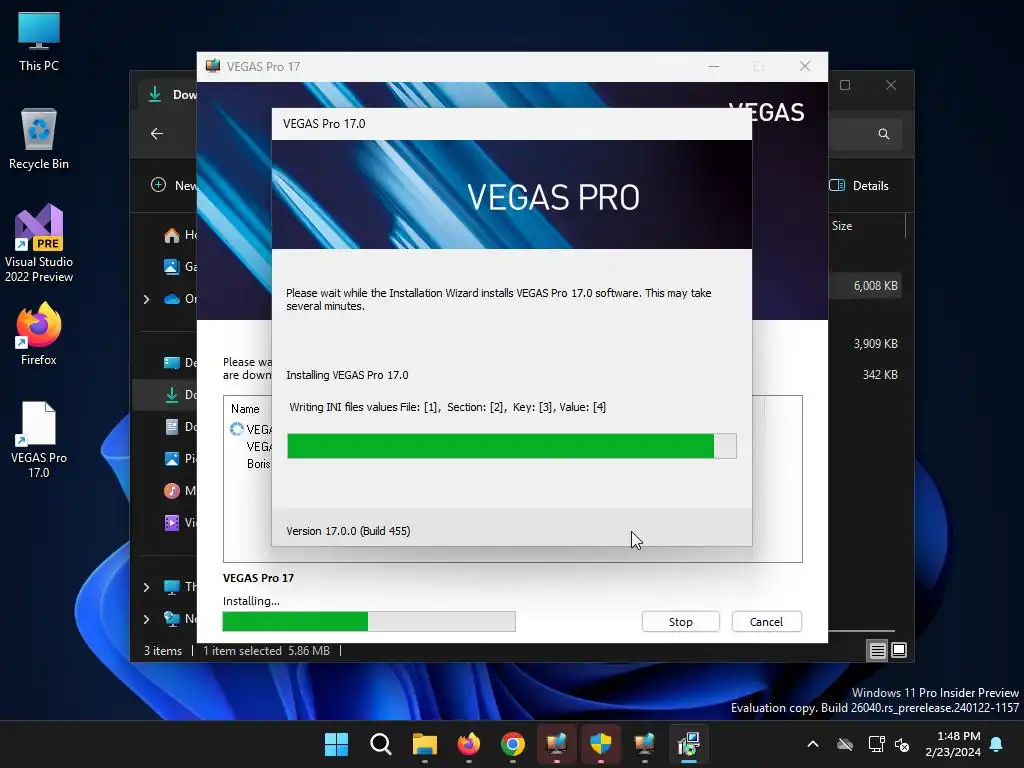Image resolution: width=1024 pixels, height=768 pixels.
Task: Click Cancel in the VEGAS Pro 17 window
Action: tap(766, 622)
